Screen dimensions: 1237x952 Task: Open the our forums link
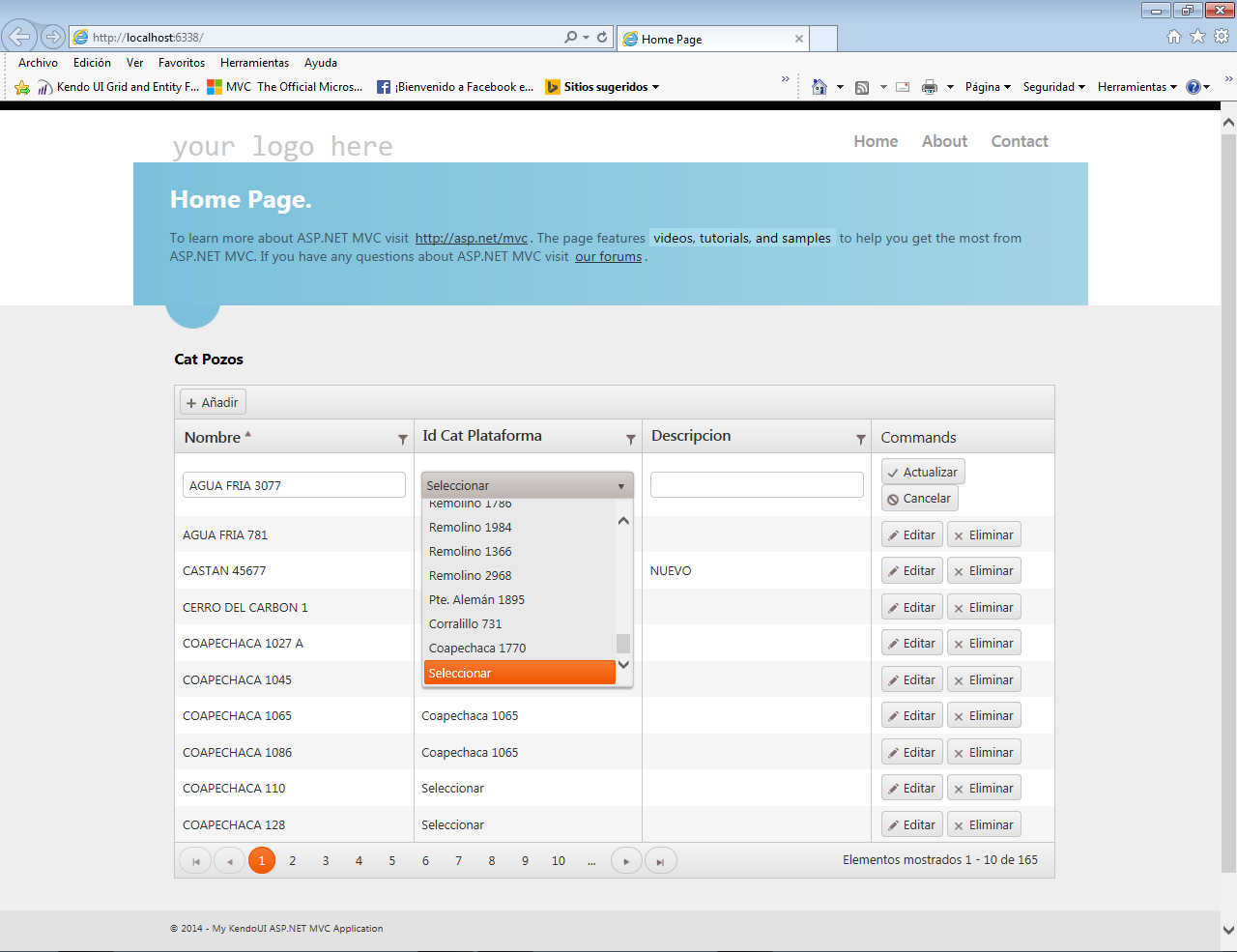pyautogui.click(x=609, y=256)
